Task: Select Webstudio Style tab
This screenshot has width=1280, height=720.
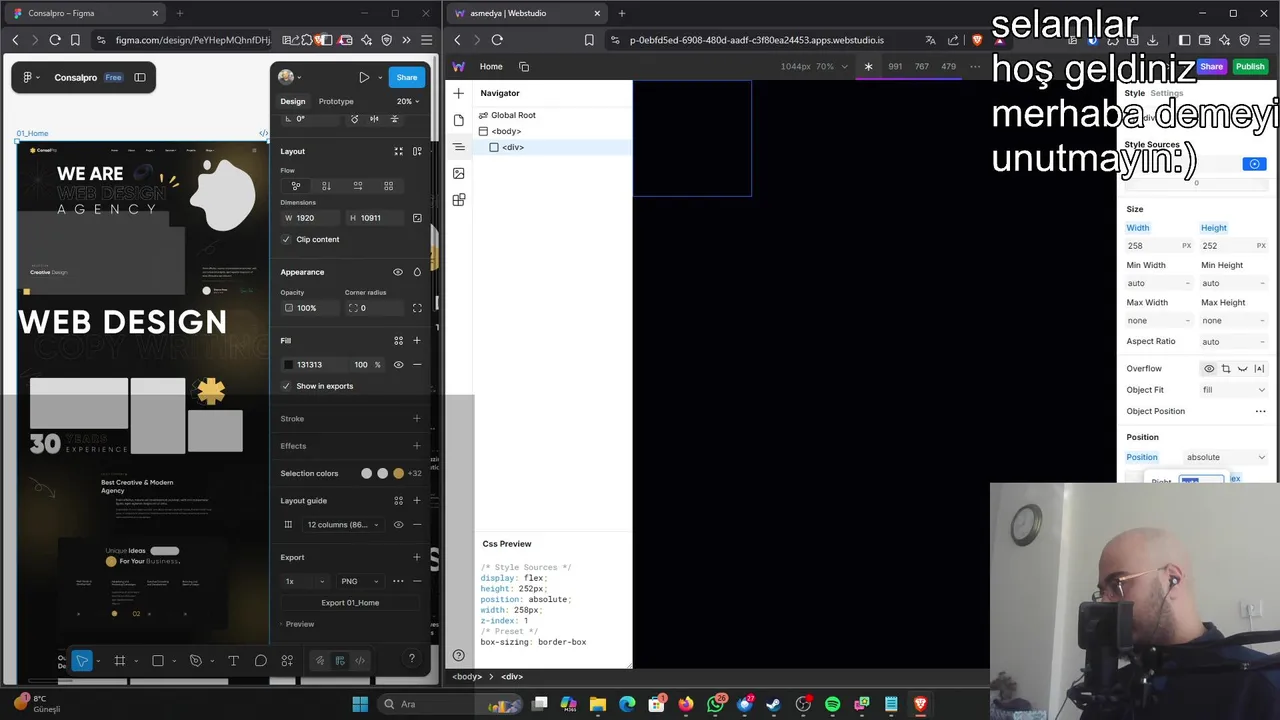Action: click(1134, 93)
